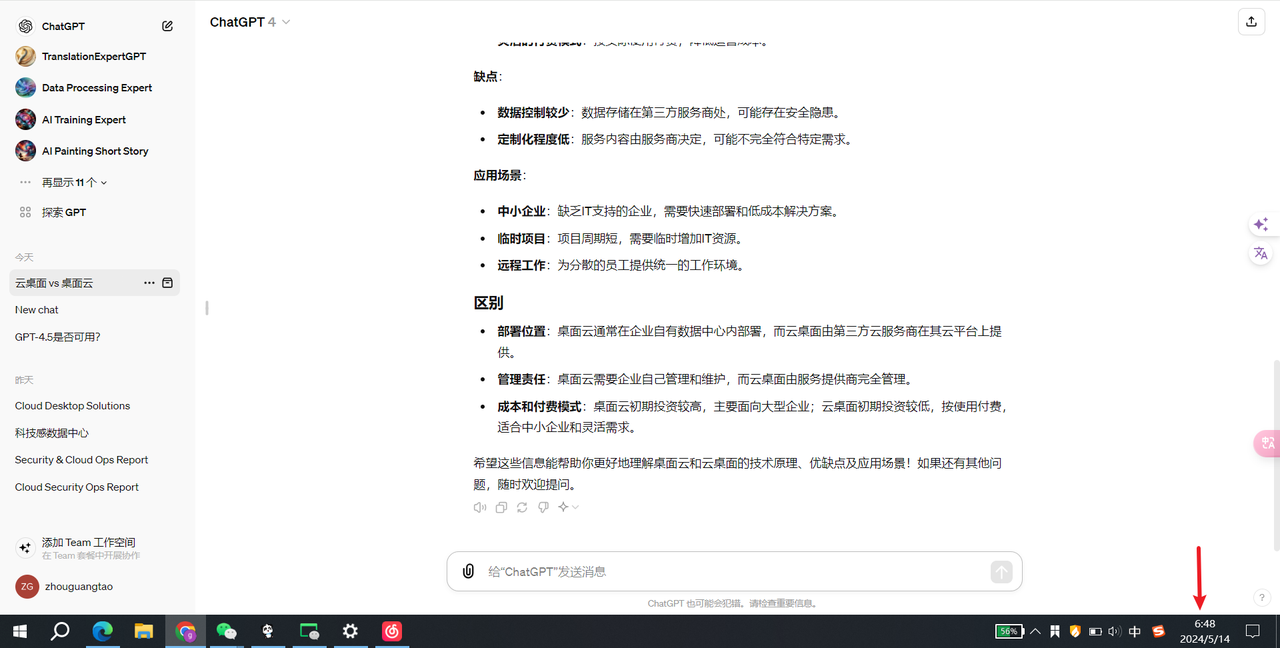Open 探索 GPT

(x=66, y=211)
